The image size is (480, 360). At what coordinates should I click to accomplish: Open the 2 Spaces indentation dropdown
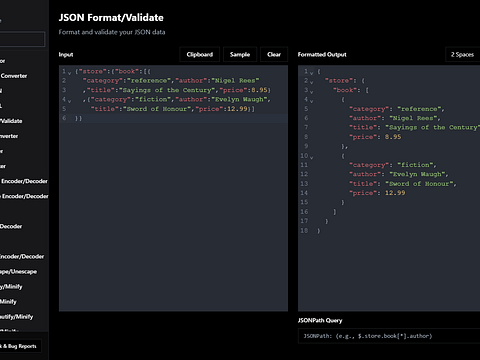click(x=463, y=55)
